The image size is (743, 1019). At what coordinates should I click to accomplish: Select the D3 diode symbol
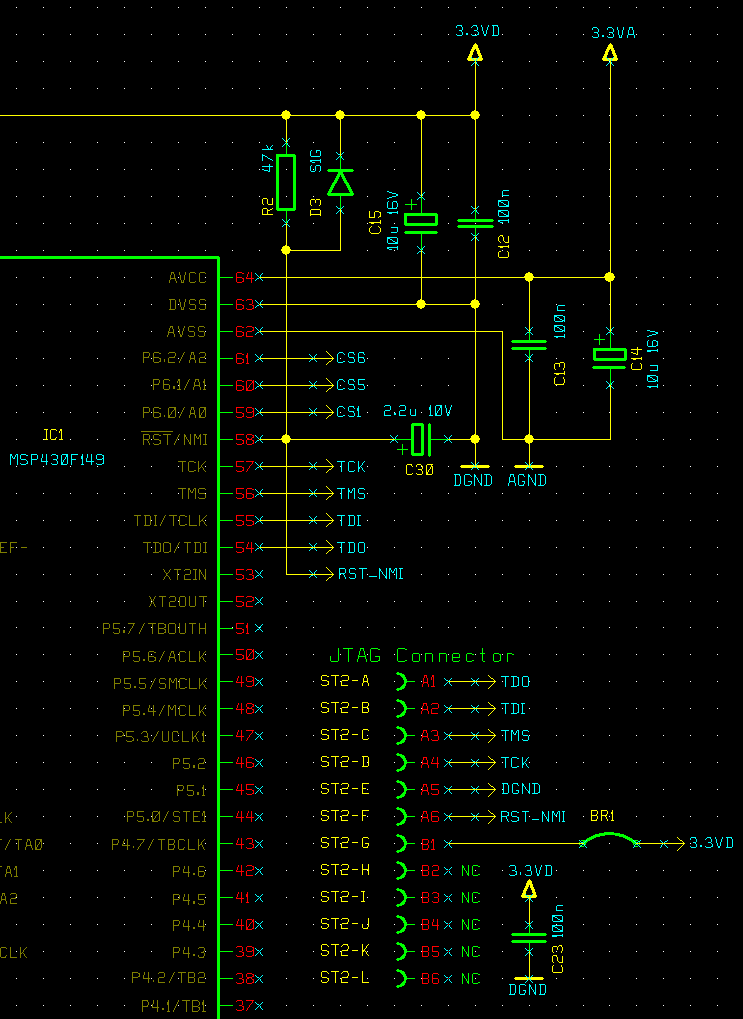tap(340, 183)
